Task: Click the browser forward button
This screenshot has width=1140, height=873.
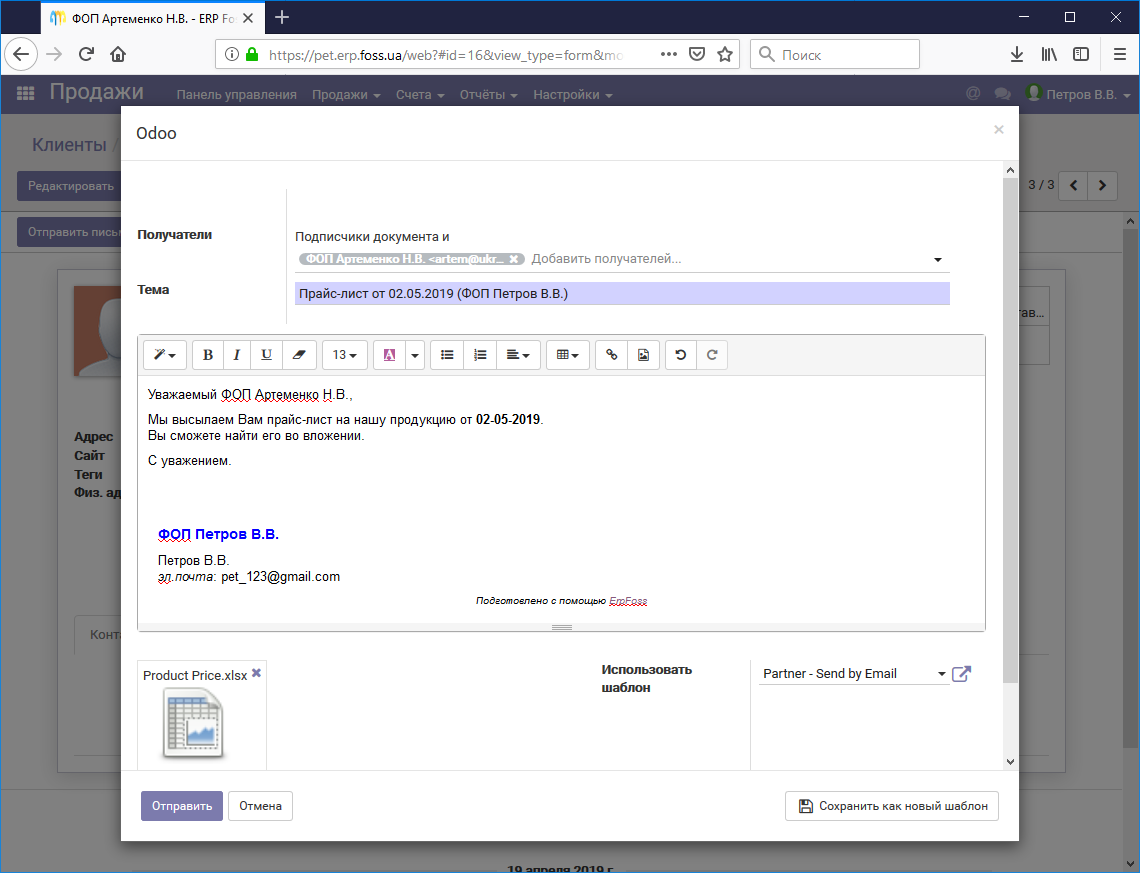Action: [55, 54]
